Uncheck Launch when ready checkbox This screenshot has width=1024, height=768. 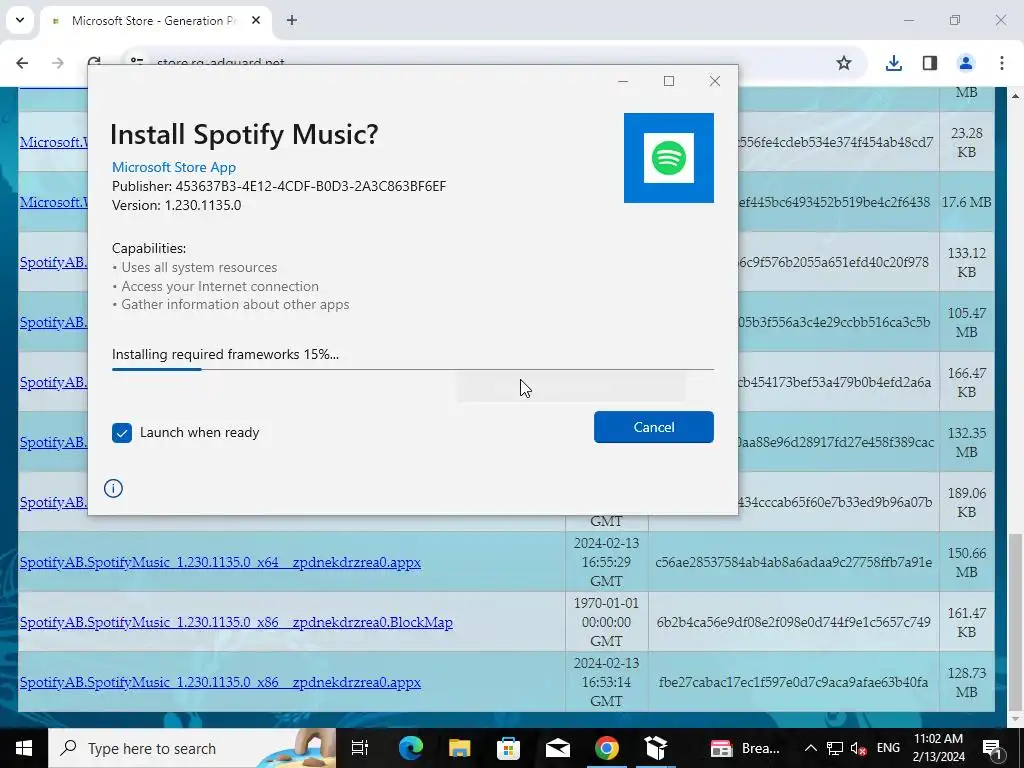pyautogui.click(x=121, y=432)
